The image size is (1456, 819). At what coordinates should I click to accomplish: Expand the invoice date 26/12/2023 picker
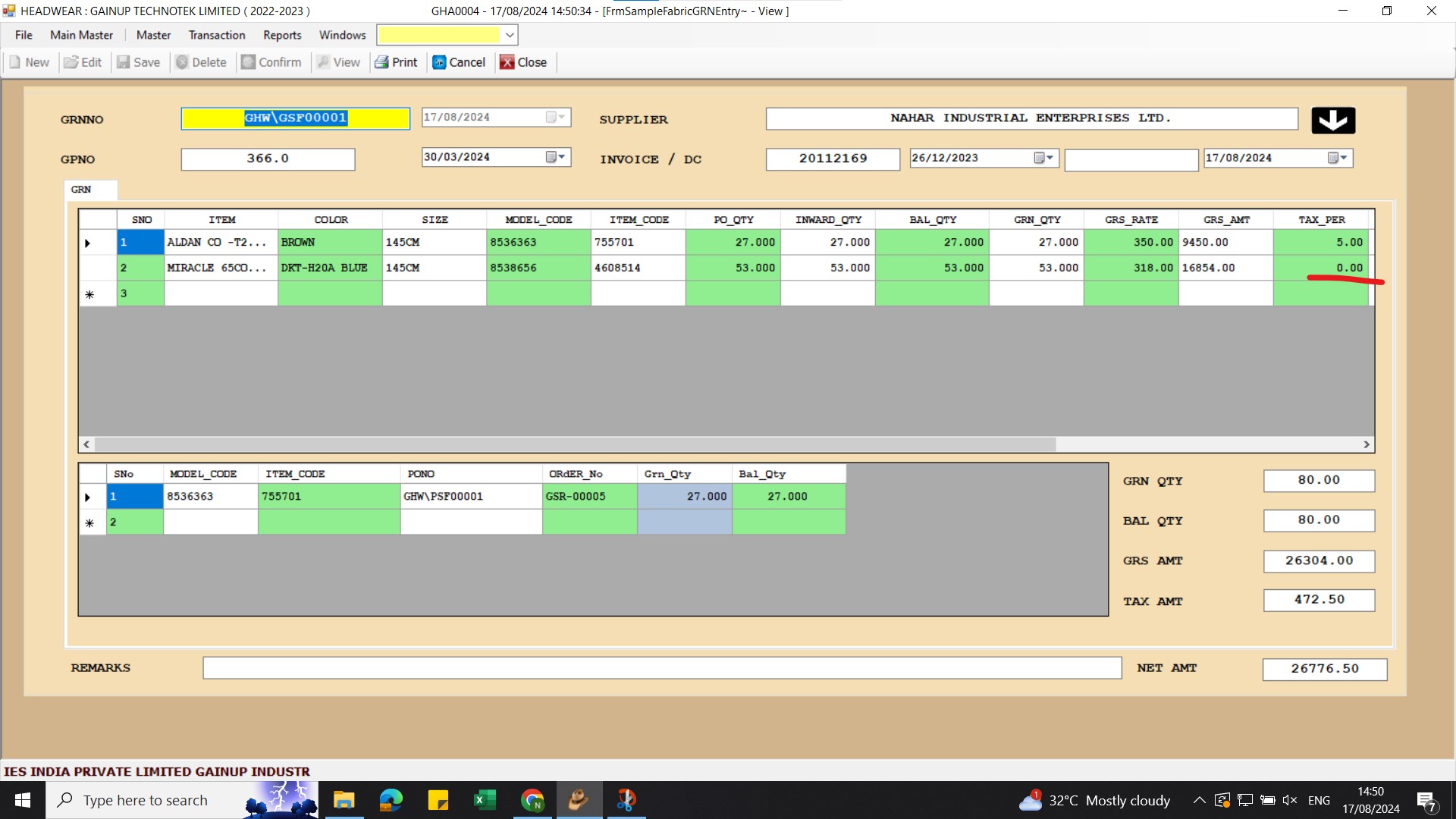click(1044, 158)
